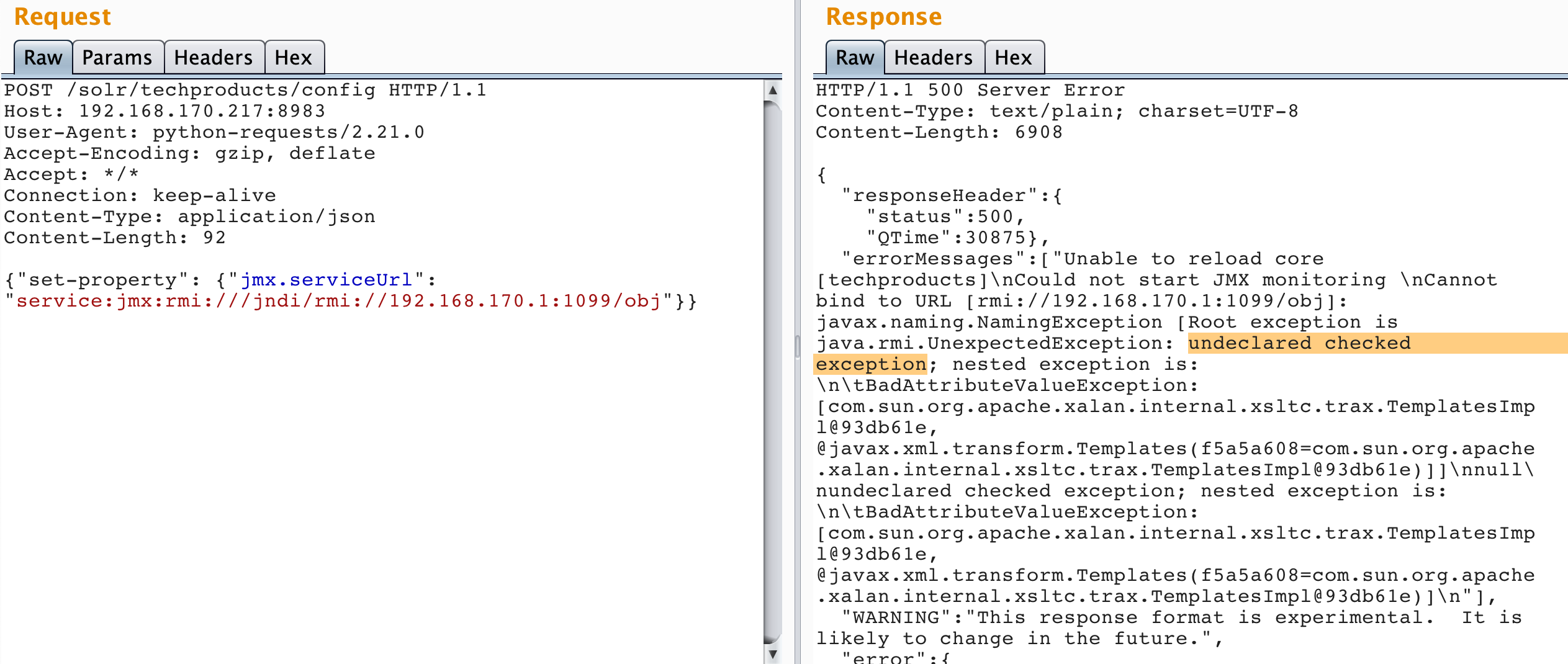Switch to the Request Headers tab
This screenshot has width=1568, height=664.
214,58
